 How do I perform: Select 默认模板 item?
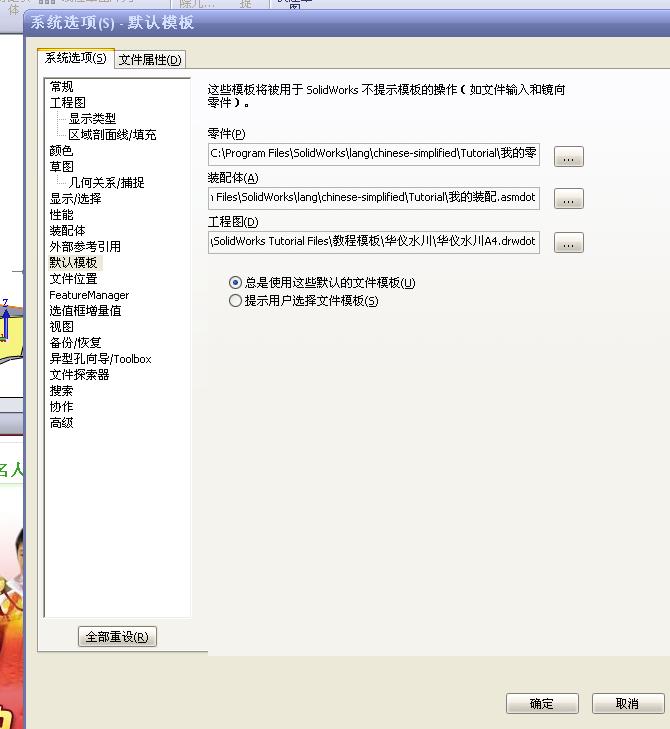(73, 263)
